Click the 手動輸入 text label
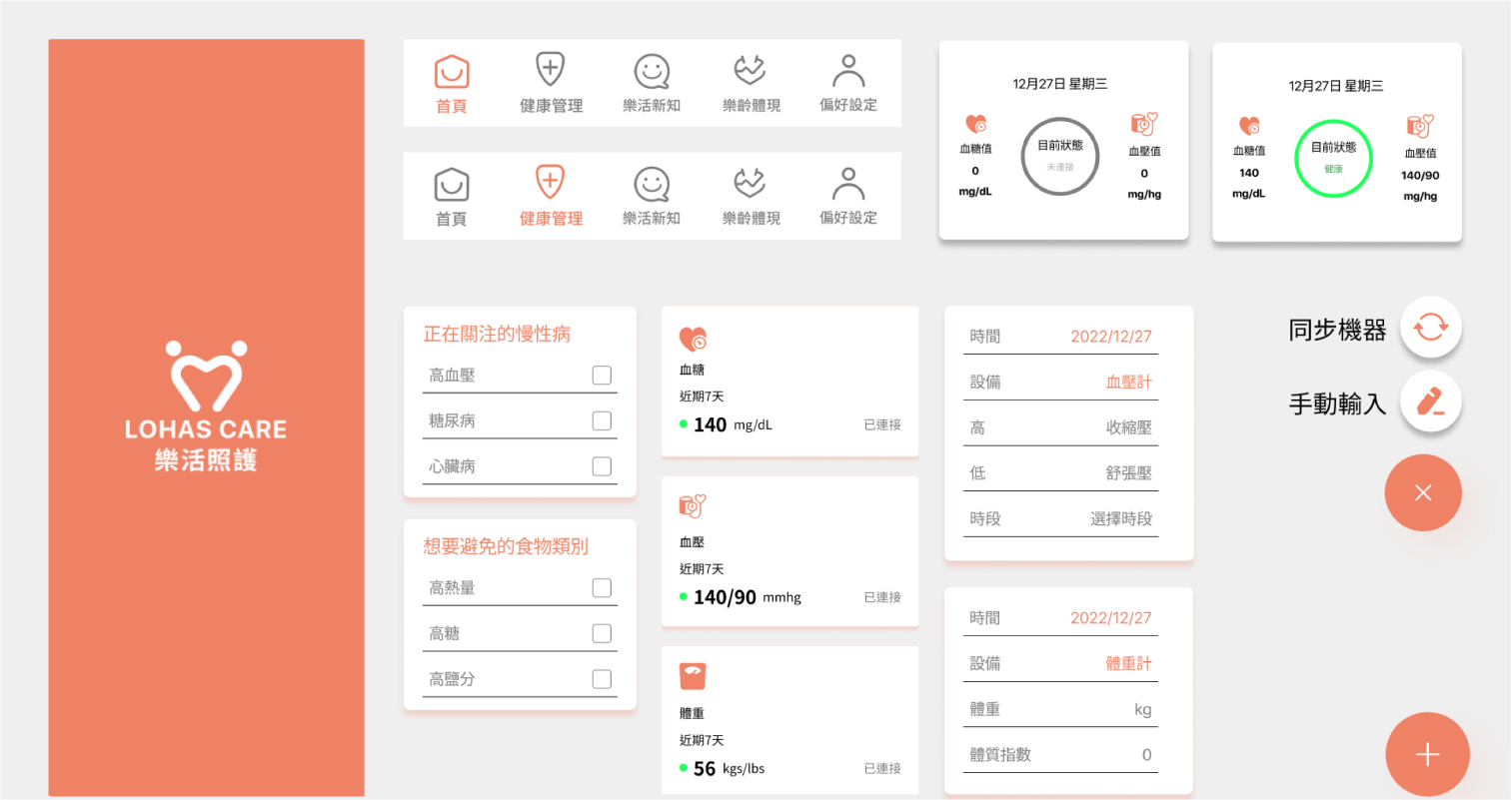1512x800 pixels. 1337,404
